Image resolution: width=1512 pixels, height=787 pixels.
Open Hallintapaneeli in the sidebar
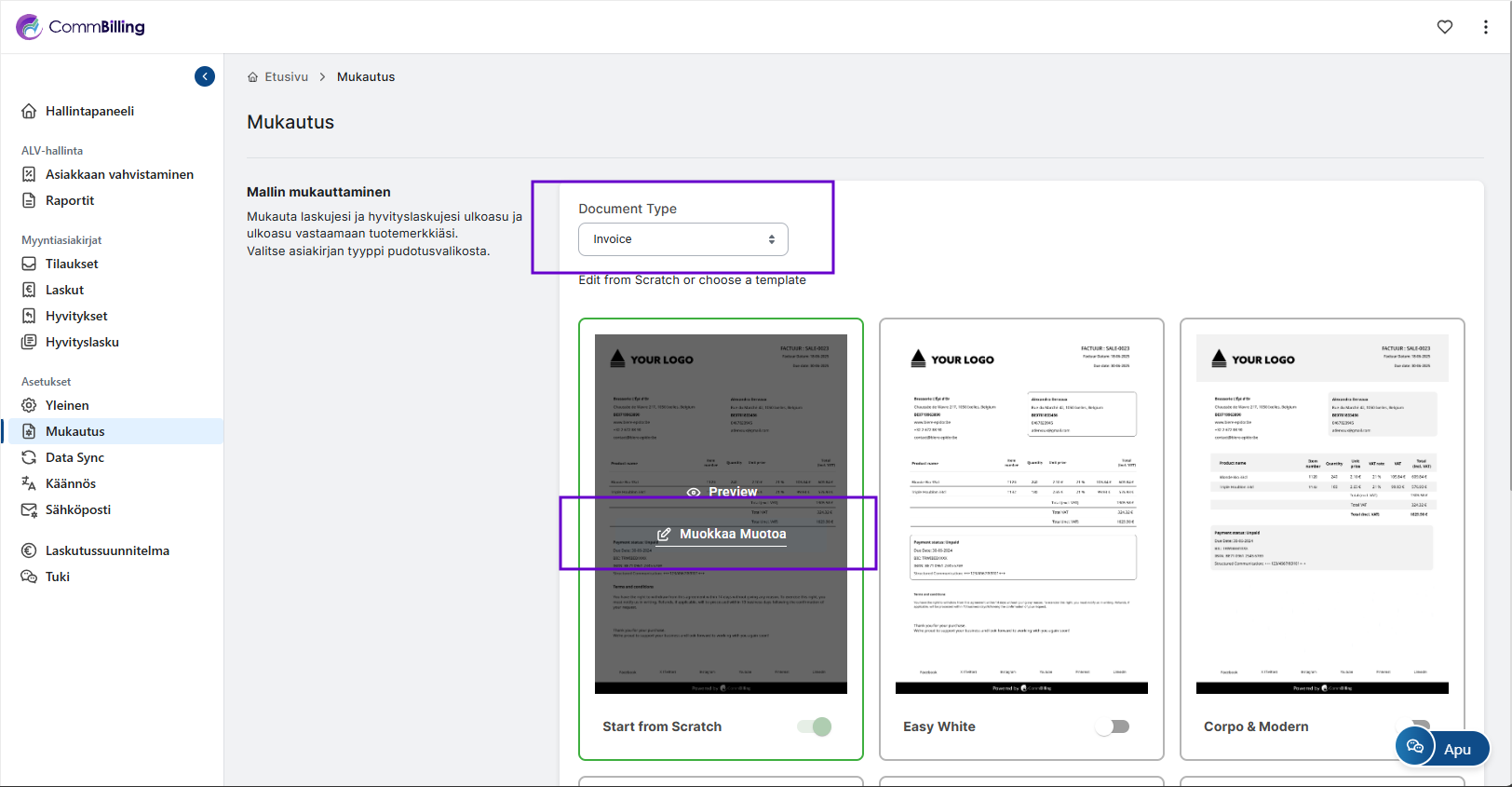coord(89,111)
